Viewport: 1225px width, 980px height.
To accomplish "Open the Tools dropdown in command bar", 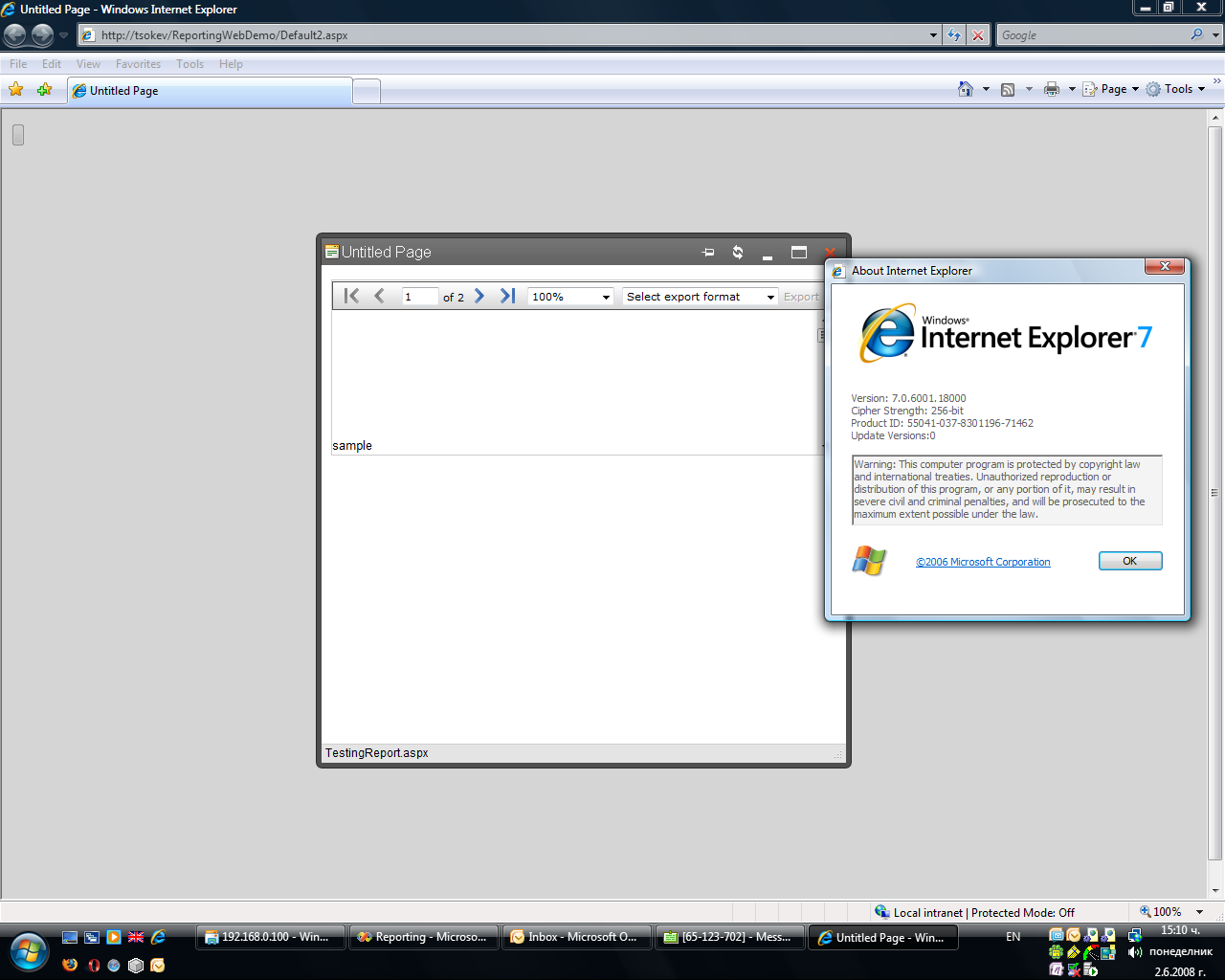I will click(1175, 89).
